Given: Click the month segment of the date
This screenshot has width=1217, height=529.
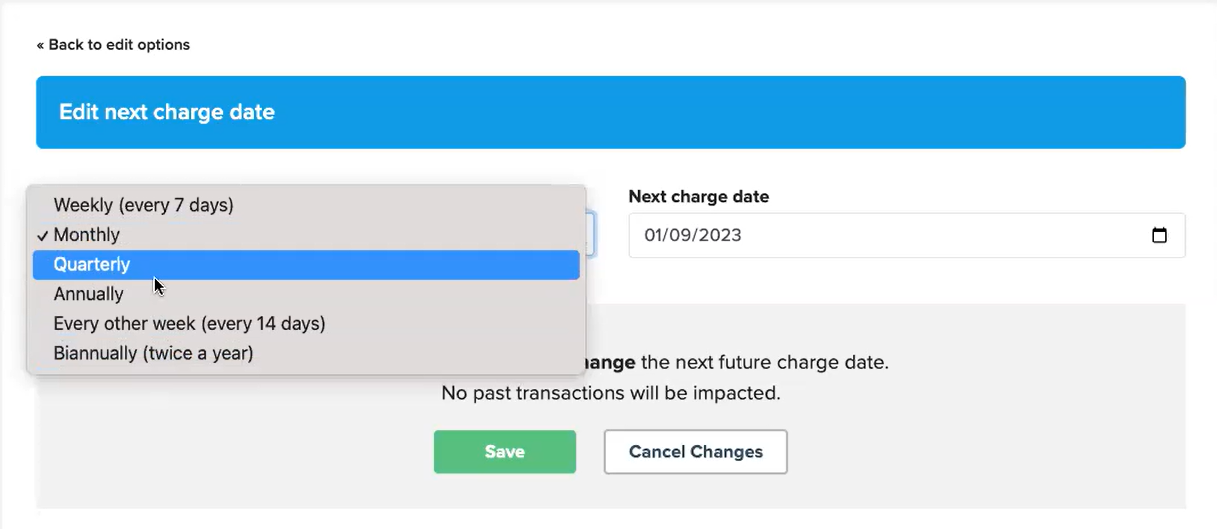Looking at the screenshot, I should coord(655,236).
